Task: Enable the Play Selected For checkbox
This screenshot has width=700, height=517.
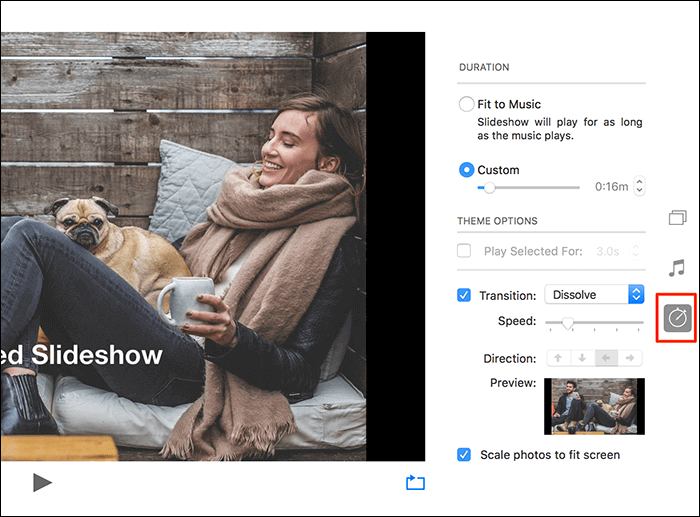Action: (464, 251)
